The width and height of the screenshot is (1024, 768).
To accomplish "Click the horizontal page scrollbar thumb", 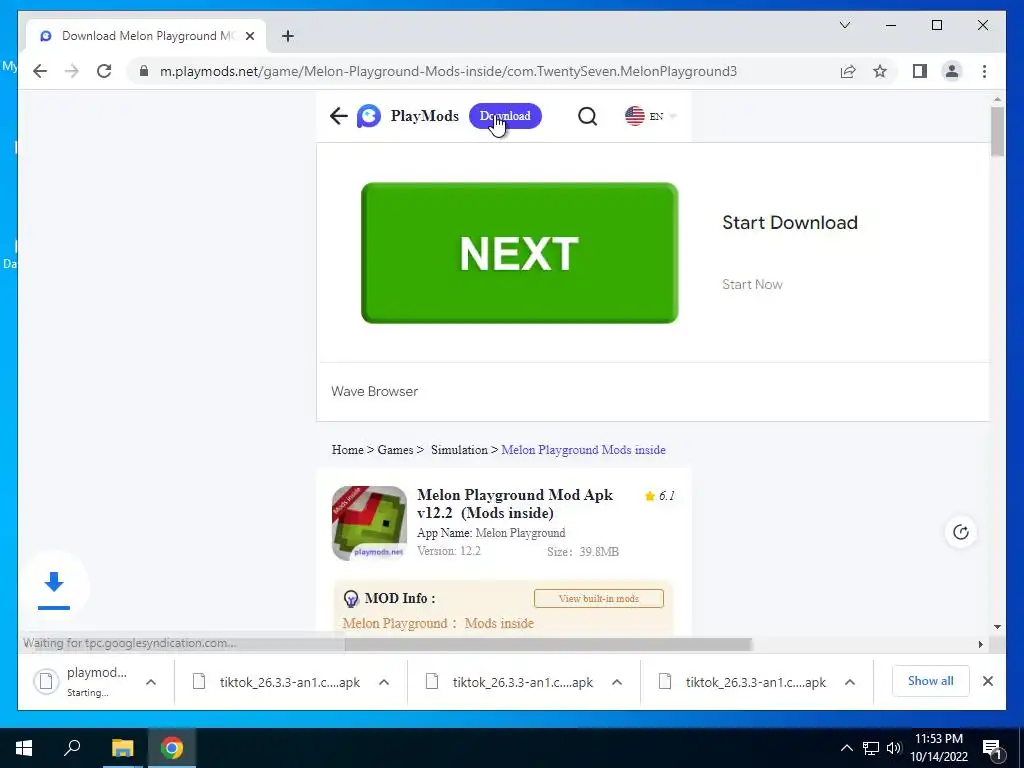I will click(548, 645).
